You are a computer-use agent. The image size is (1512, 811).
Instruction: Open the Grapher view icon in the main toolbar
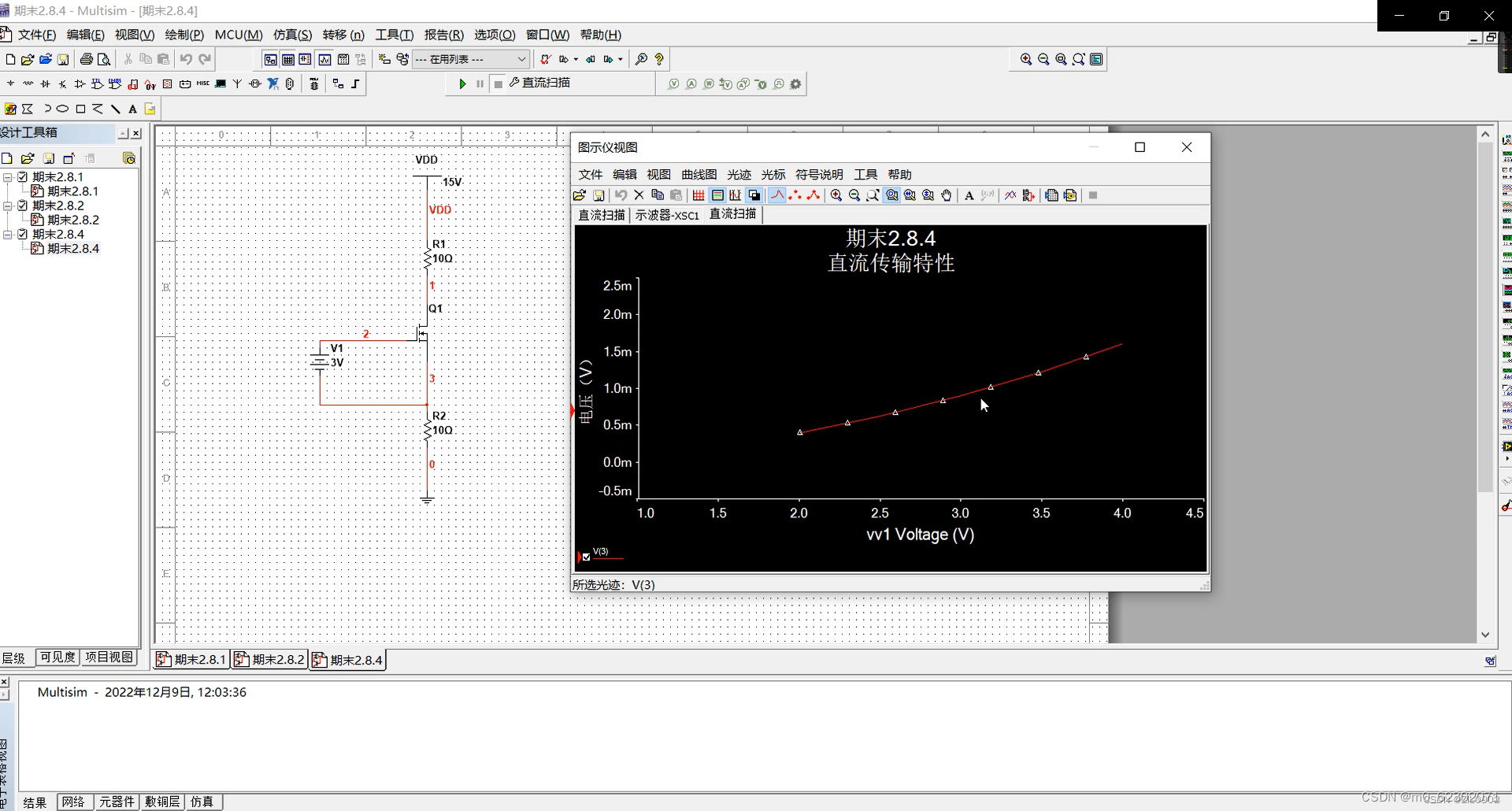tap(324, 59)
